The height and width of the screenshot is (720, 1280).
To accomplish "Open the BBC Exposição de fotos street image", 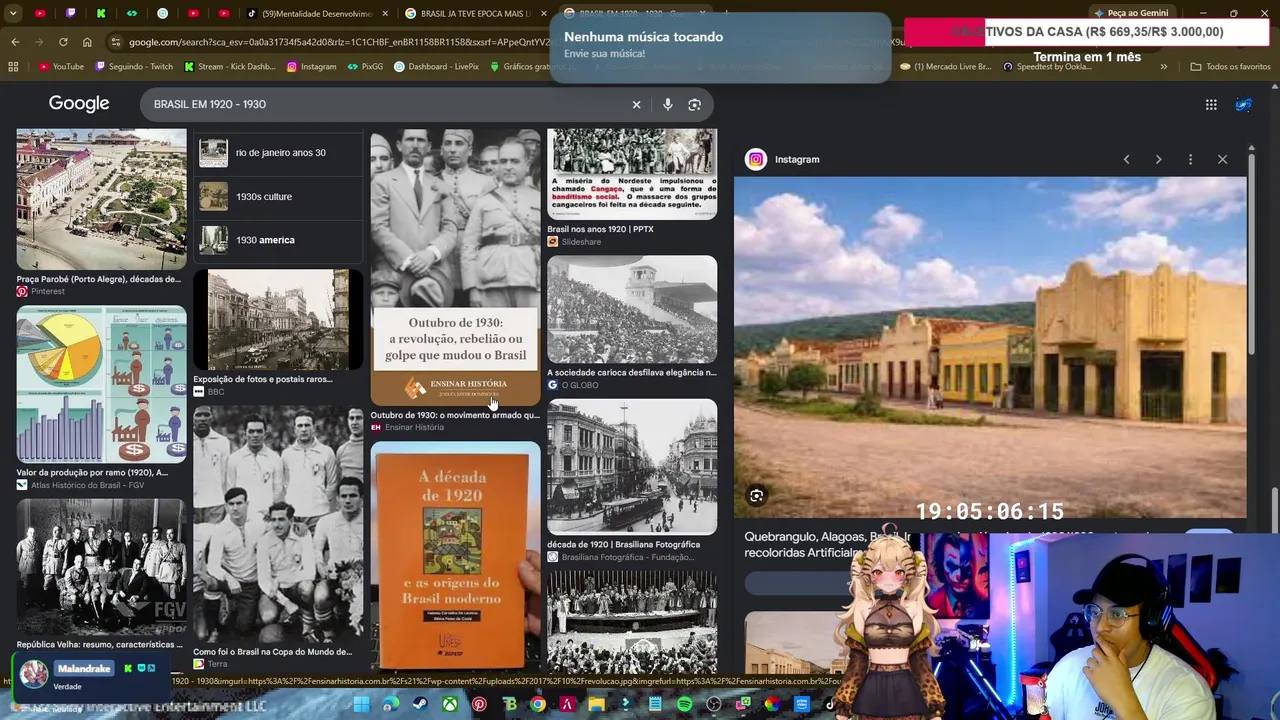I will click(278, 320).
